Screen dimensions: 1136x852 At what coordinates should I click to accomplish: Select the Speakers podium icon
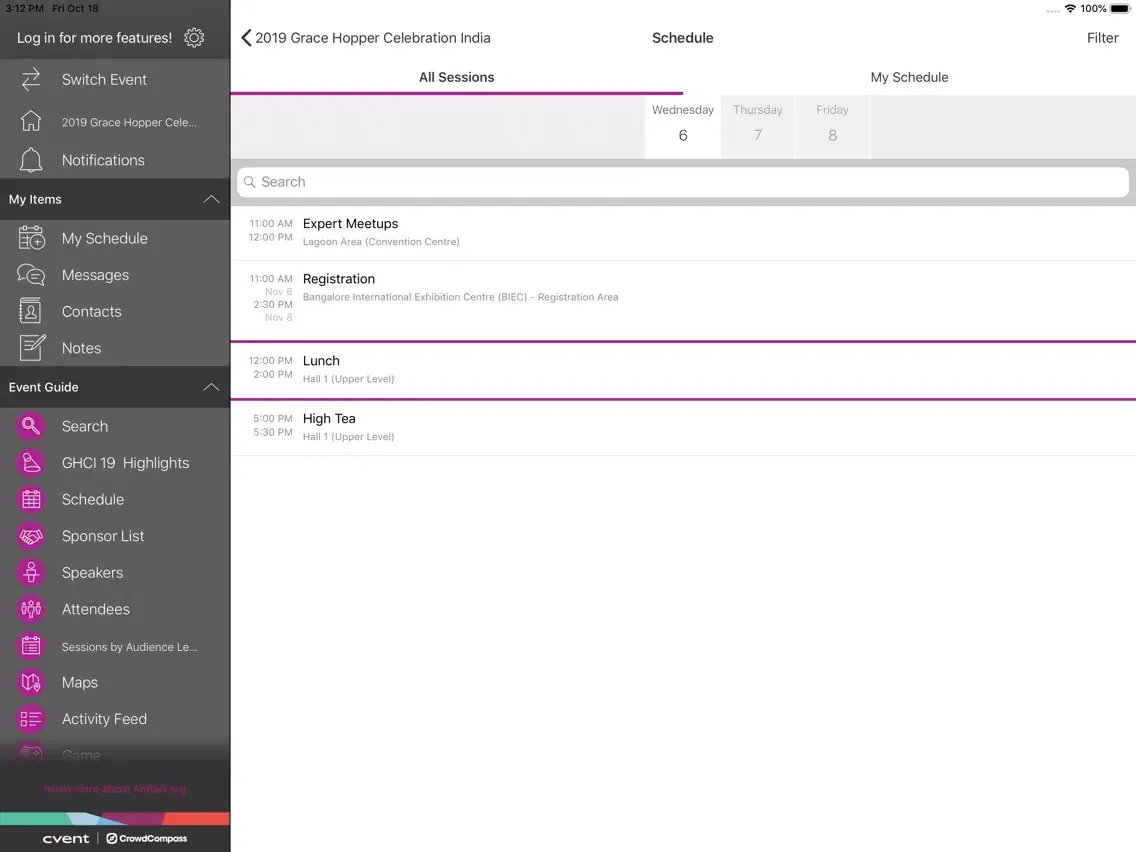coord(31,572)
